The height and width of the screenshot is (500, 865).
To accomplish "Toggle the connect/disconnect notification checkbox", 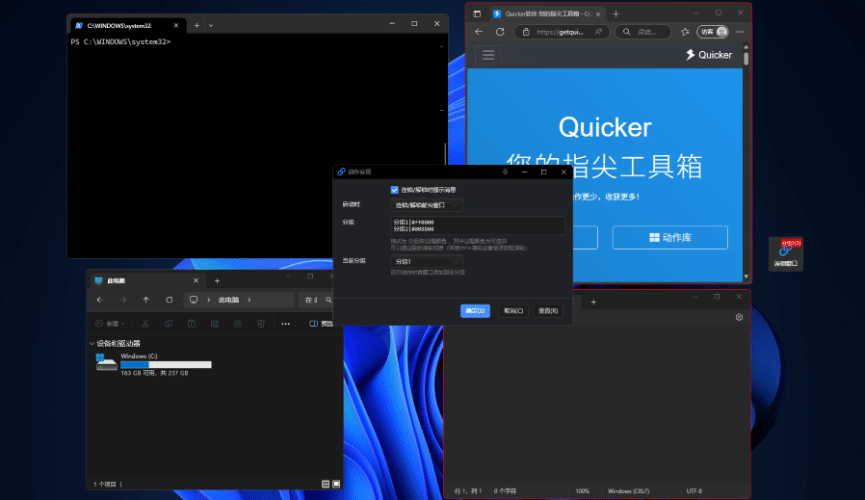I will pyautogui.click(x=394, y=190).
